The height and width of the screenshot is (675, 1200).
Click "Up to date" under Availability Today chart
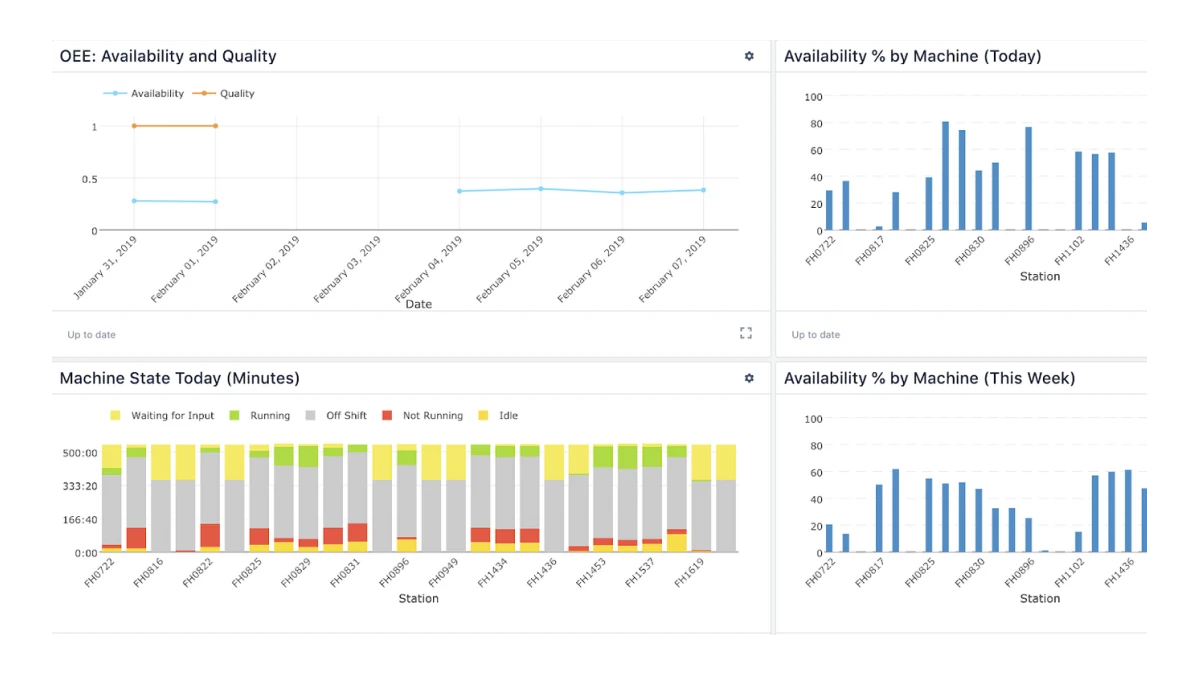pyautogui.click(x=815, y=335)
